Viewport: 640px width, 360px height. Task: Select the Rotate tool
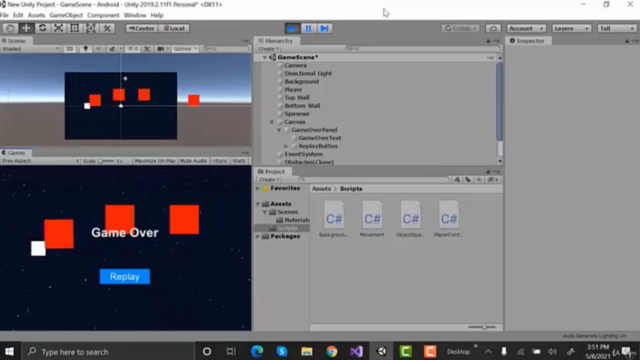point(42,28)
